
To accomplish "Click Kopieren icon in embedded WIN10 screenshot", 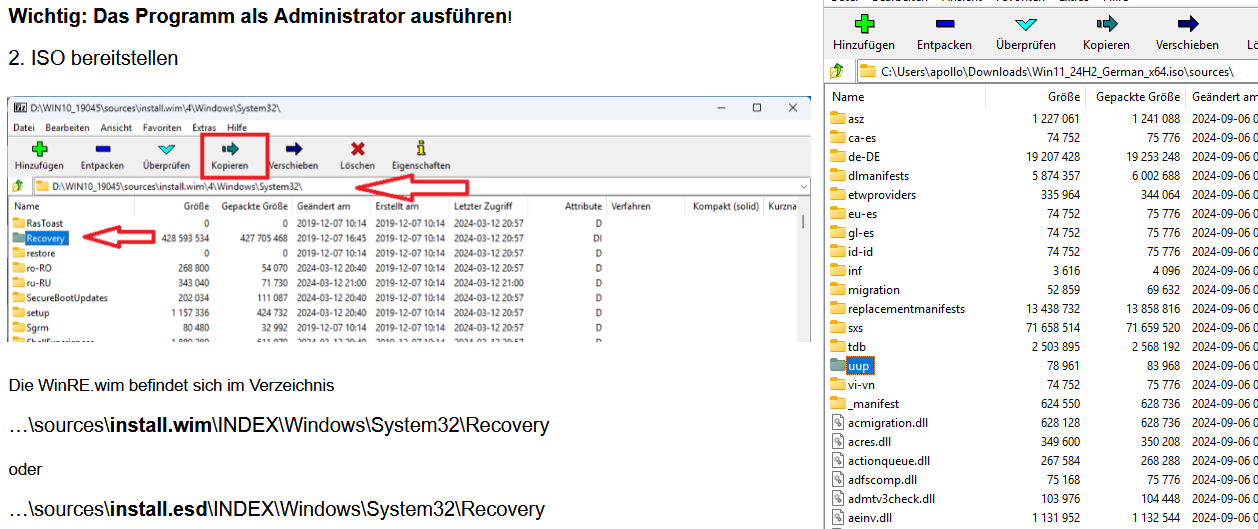I will [x=230, y=148].
